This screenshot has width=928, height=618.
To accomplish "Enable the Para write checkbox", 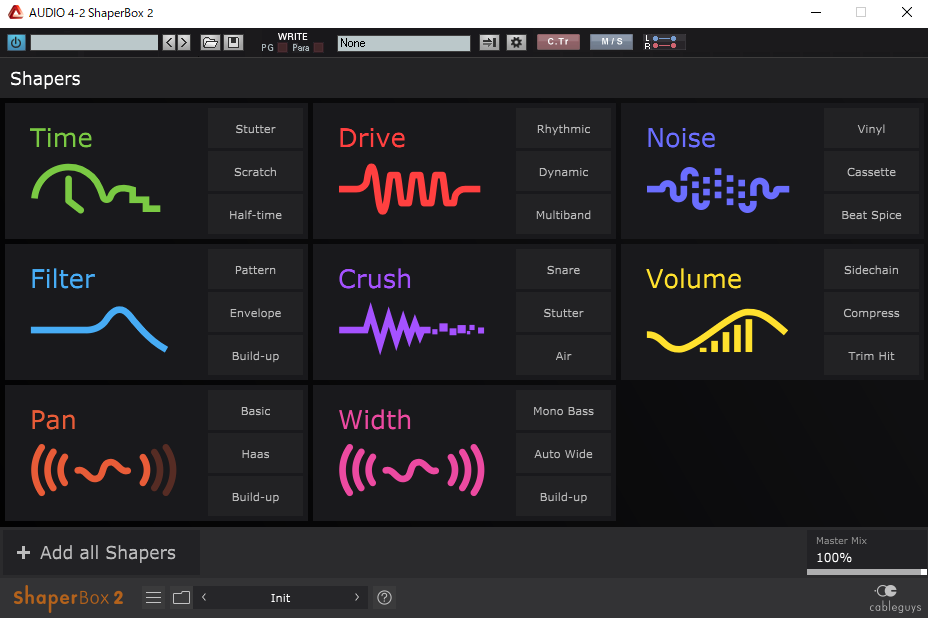I will [x=318, y=48].
